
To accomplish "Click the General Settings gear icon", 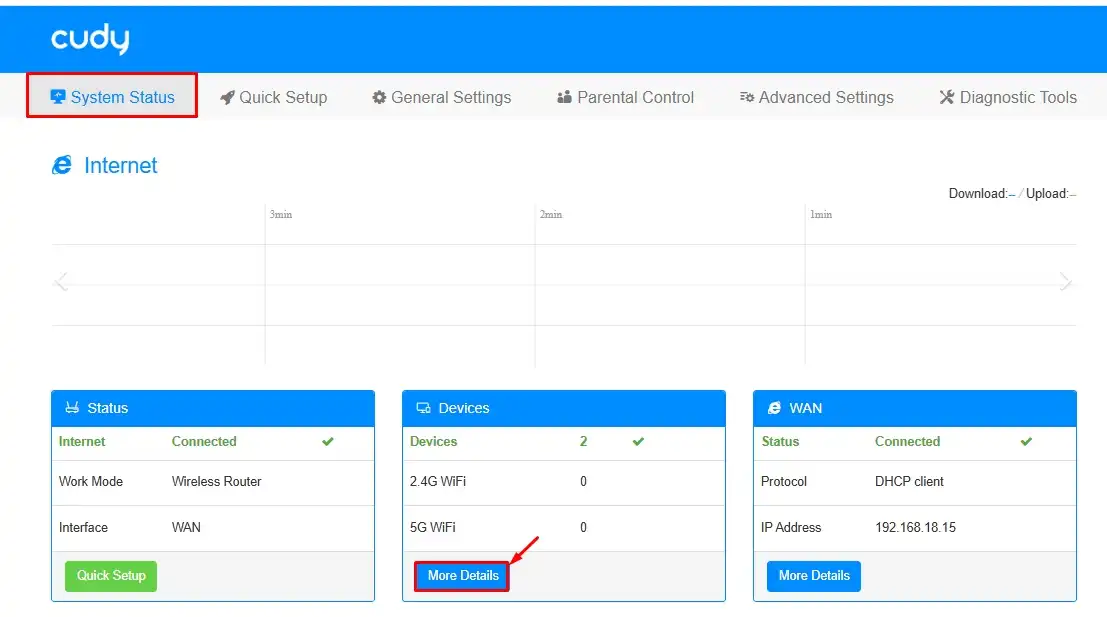I will tap(379, 97).
